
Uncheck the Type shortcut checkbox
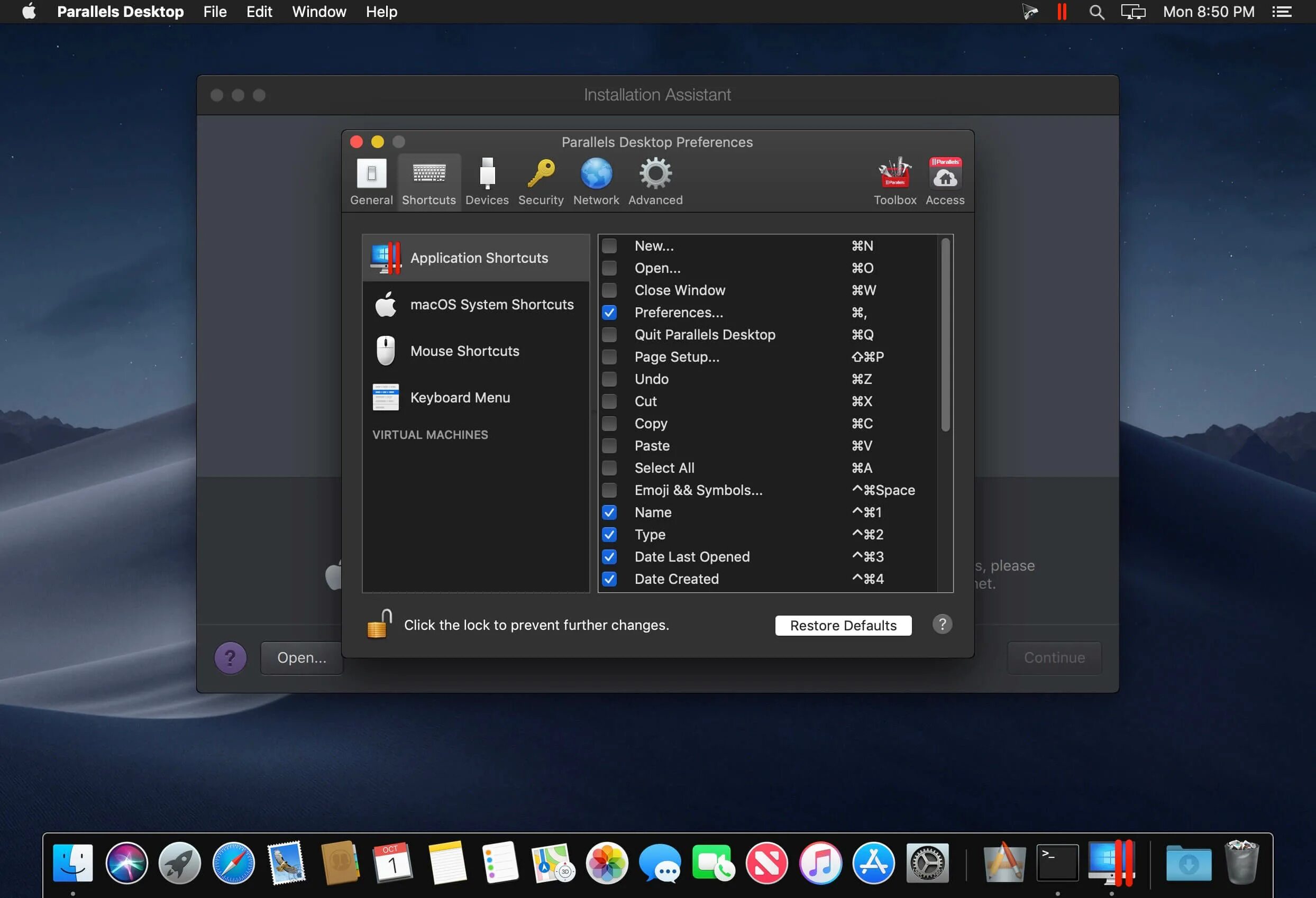coord(609,535)
